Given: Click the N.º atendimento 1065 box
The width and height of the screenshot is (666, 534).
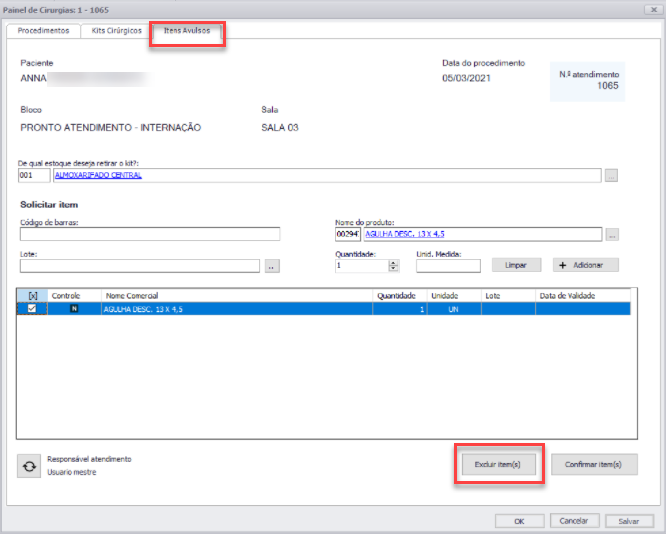Looking at the screenshot, I should [587, 82].
